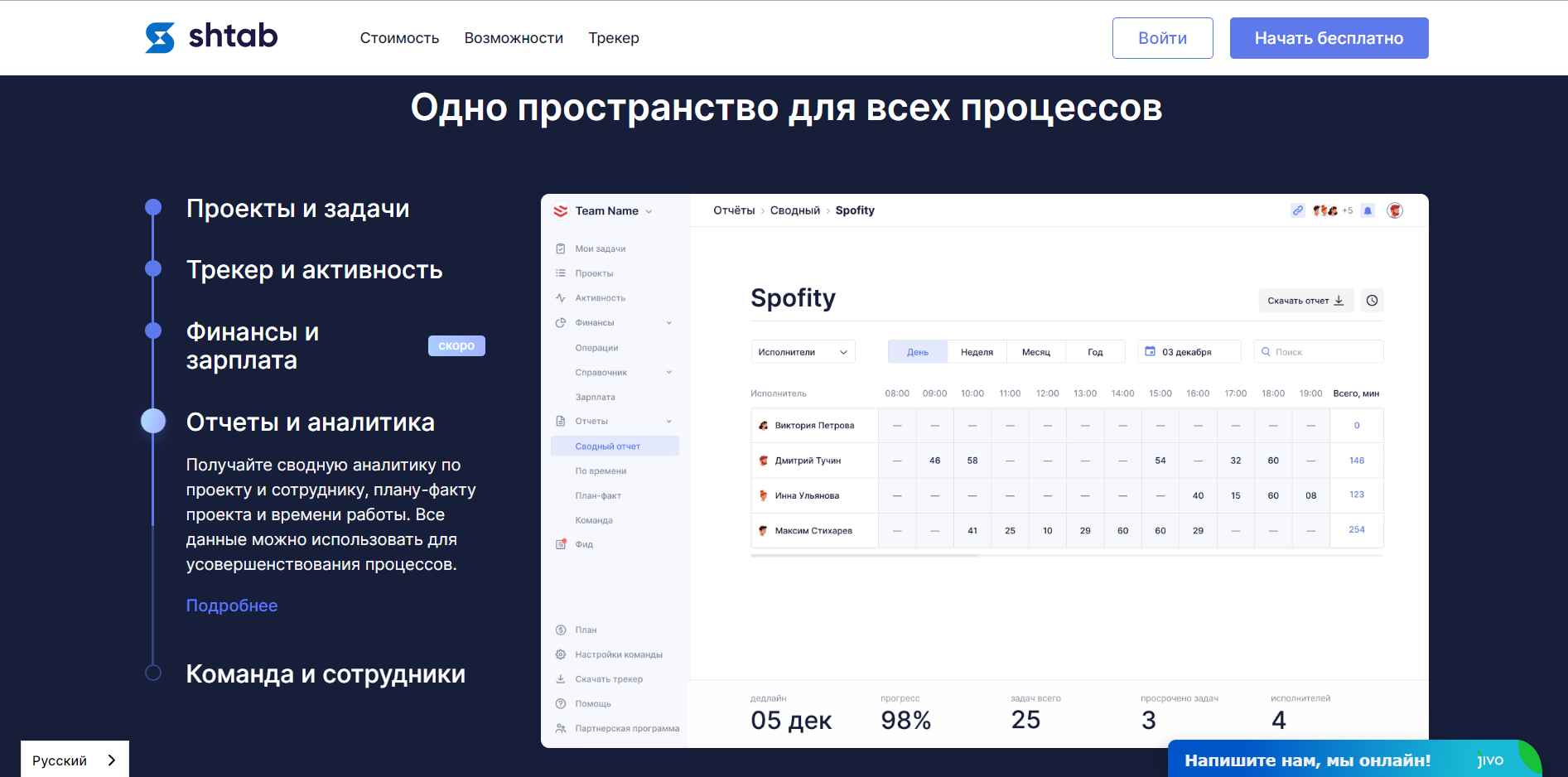This screenshot has height=777, width=1568.
Task: Open the user avatar in top right
Action: coord(1395,210)
